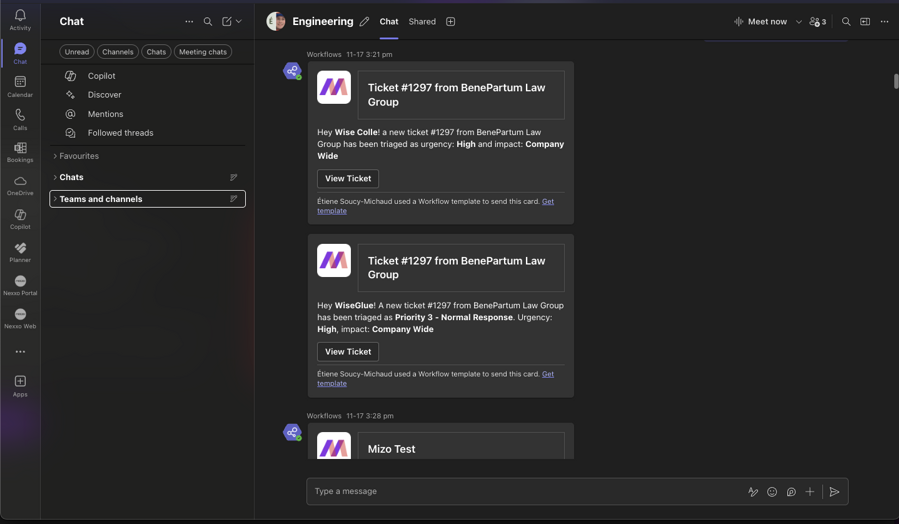Screen dimensions: 899x524
Task: Click the conversation vertical scrollbar
Action: [x=896, y=81]
